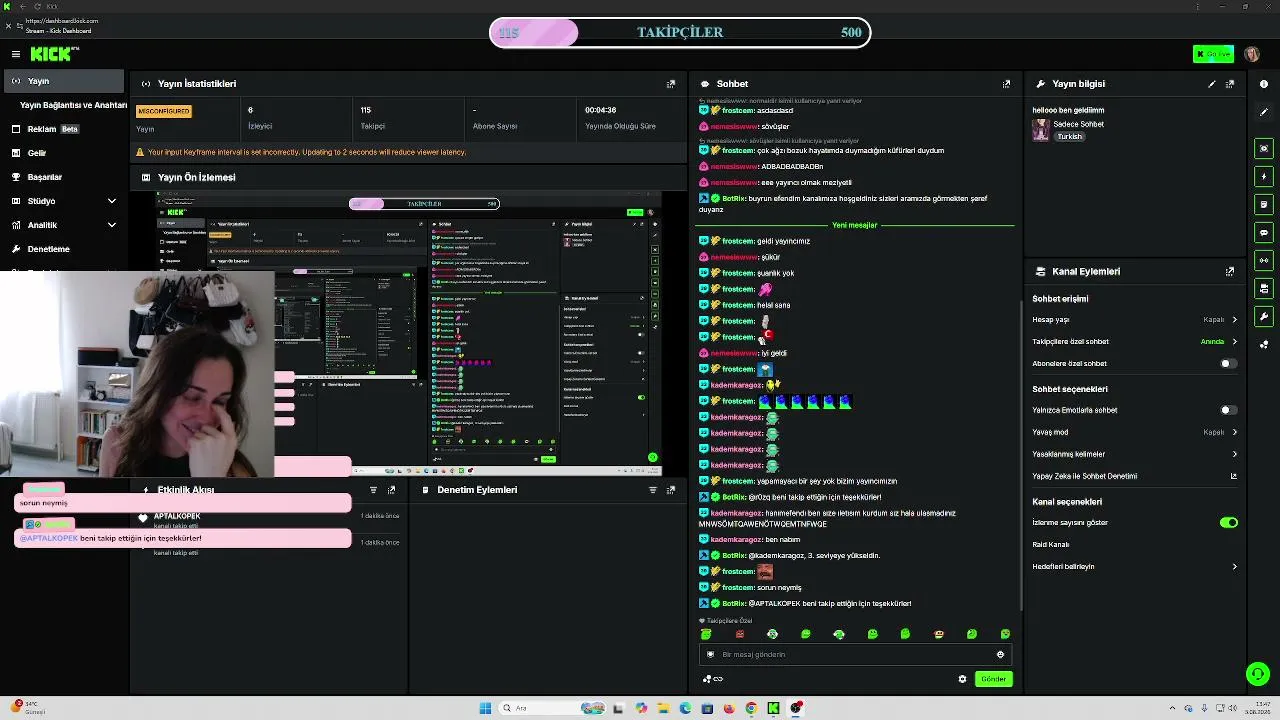Open the emoji picker in the message box
1280x720 pixels.
[1000, 654]
